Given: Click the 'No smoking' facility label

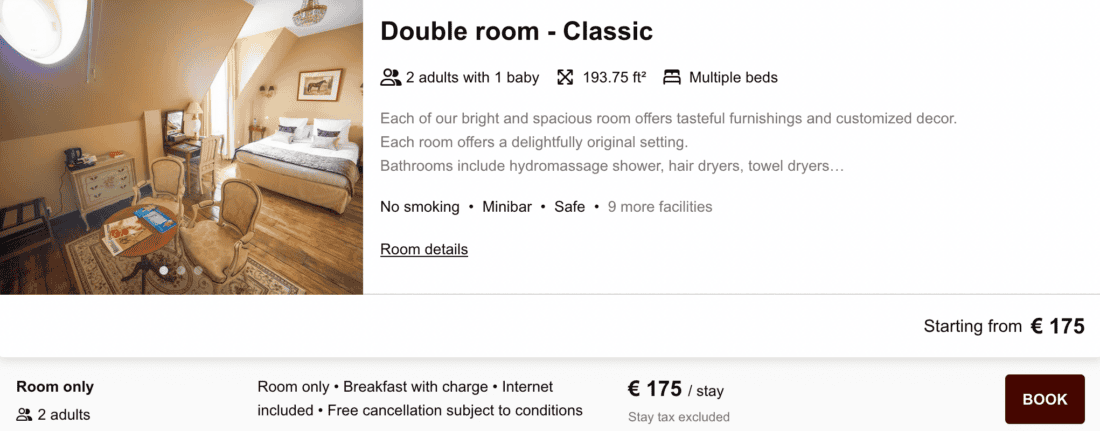Looking at the screenshot, I should click(419, 207).
